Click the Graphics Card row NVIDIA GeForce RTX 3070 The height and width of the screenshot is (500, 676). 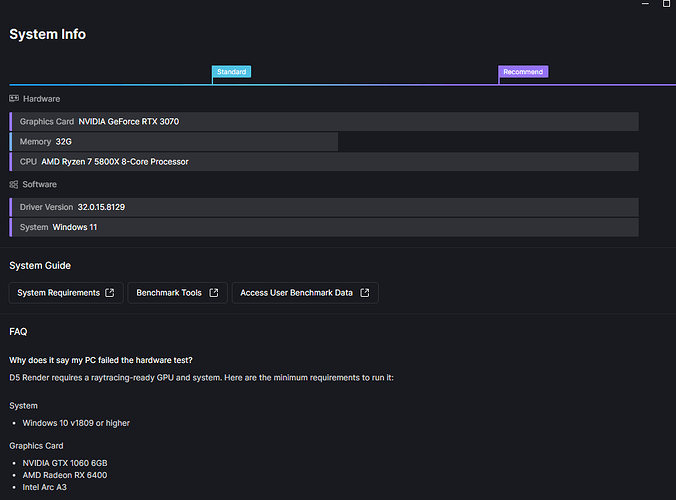coord(324,122)
